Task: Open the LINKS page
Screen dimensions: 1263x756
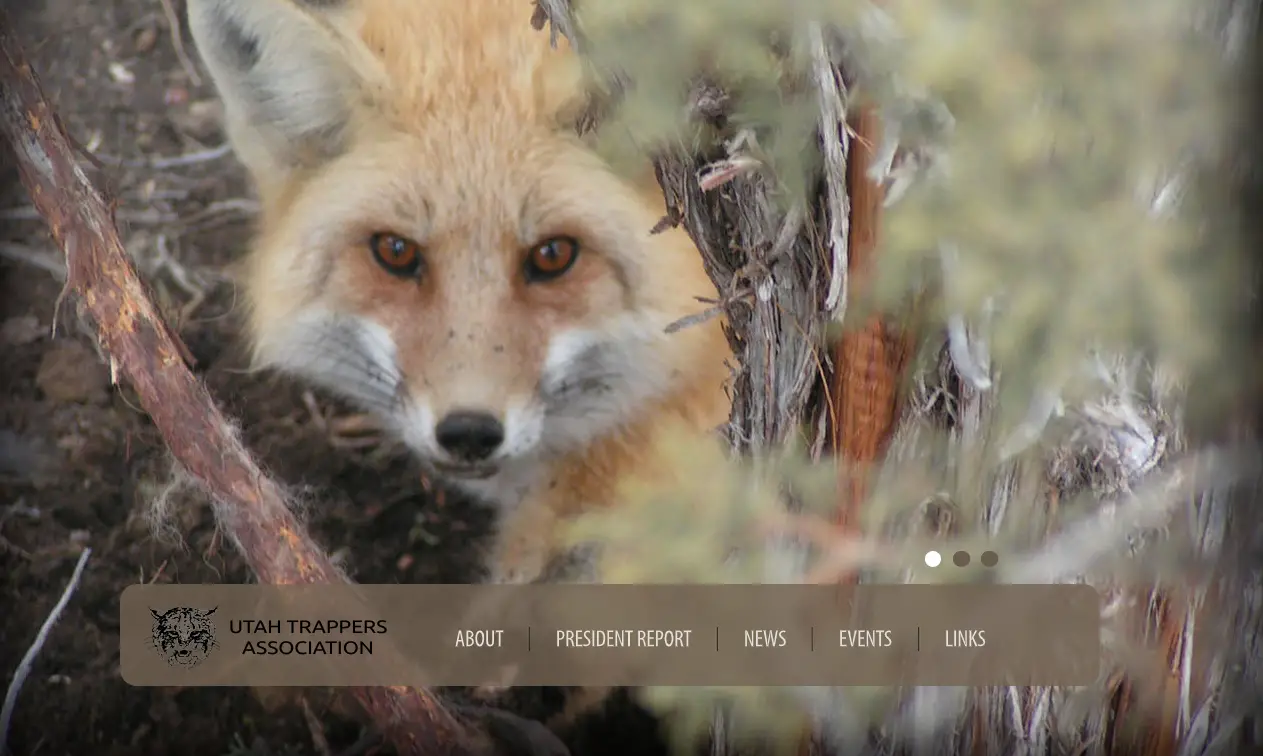Action: click(x=964, y=638)
